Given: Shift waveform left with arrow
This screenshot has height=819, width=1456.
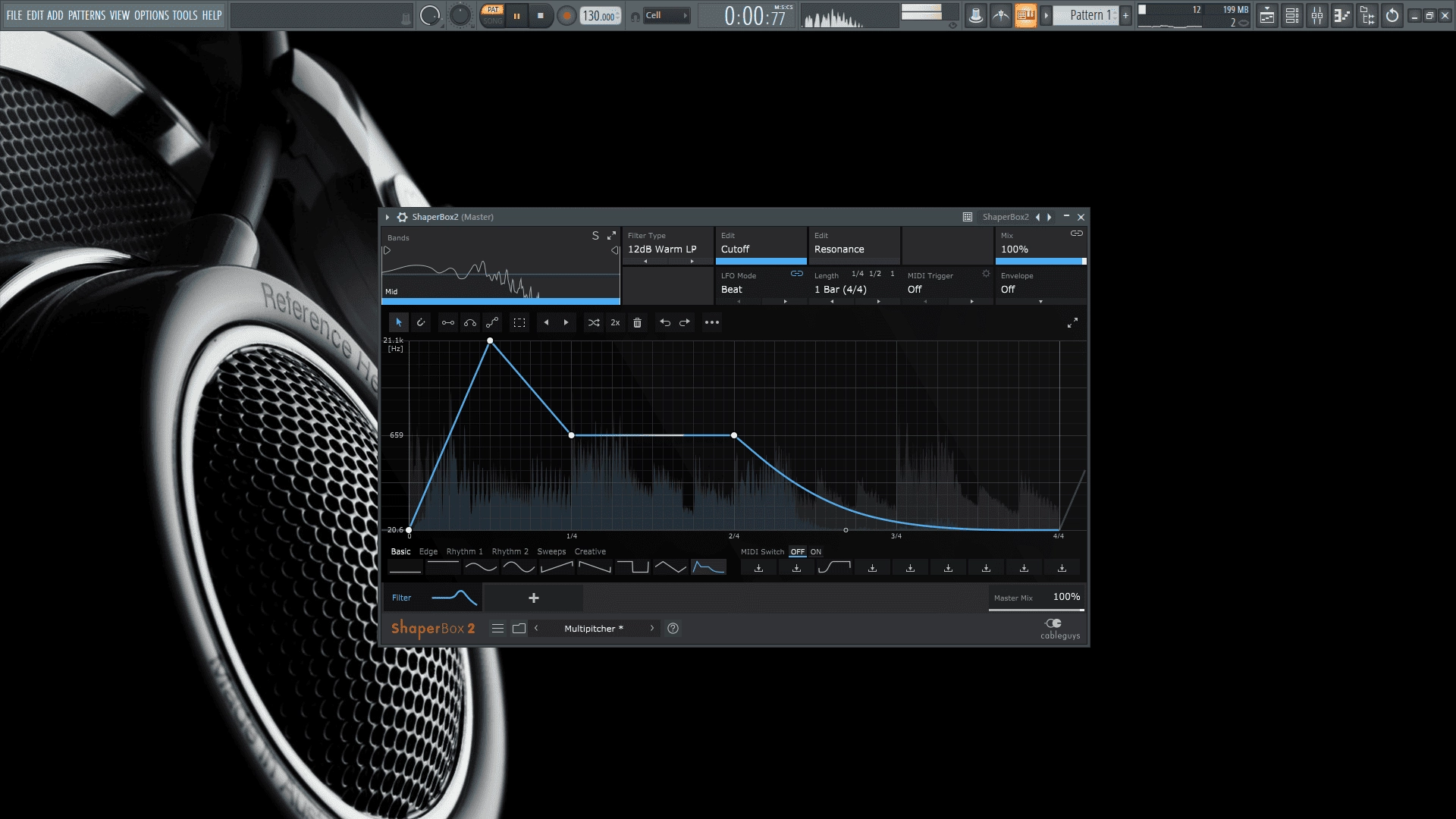Looking at the screenshot, I should 546,322.
